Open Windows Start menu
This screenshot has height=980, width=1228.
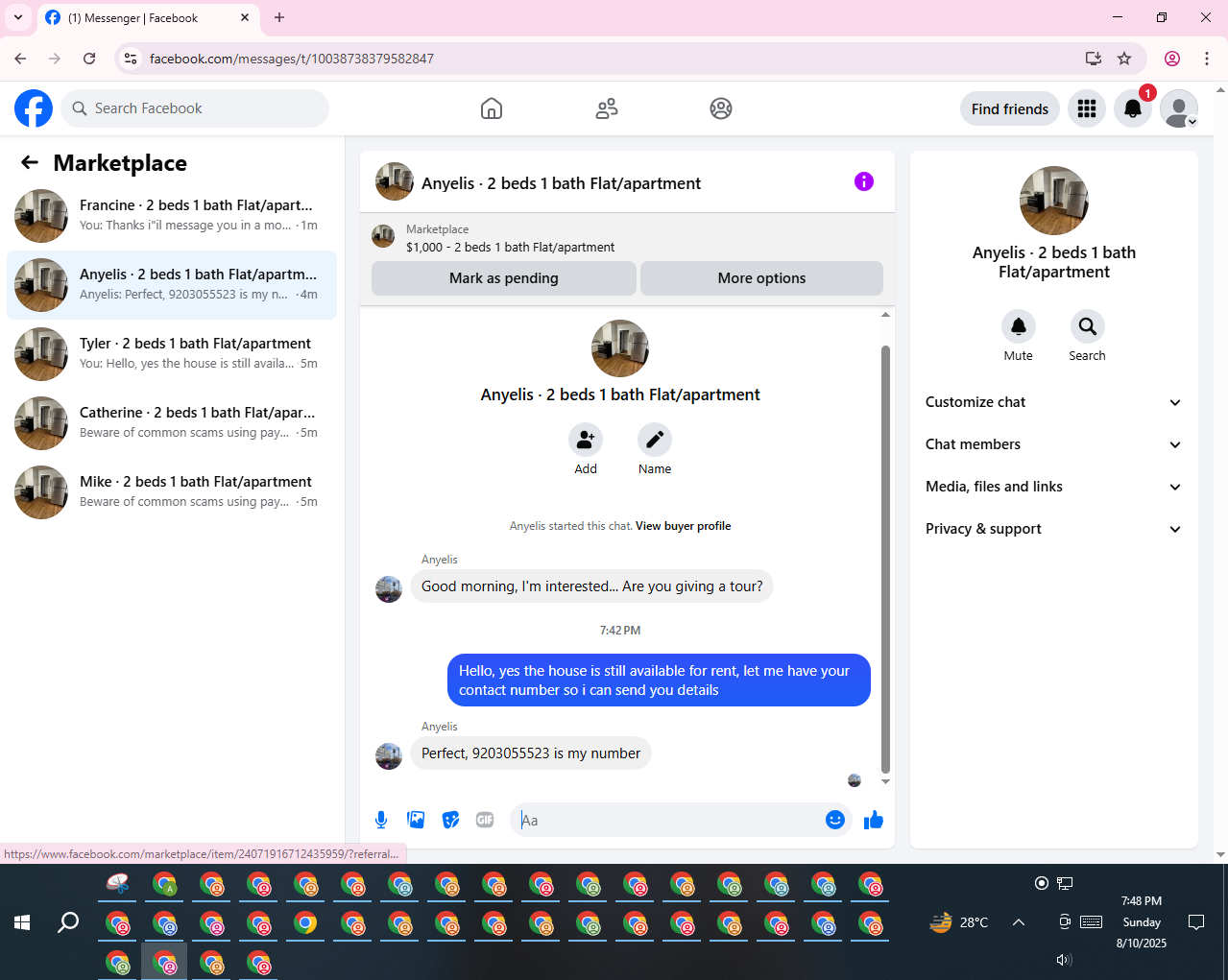pyautogui.click(x=22, y=922)
